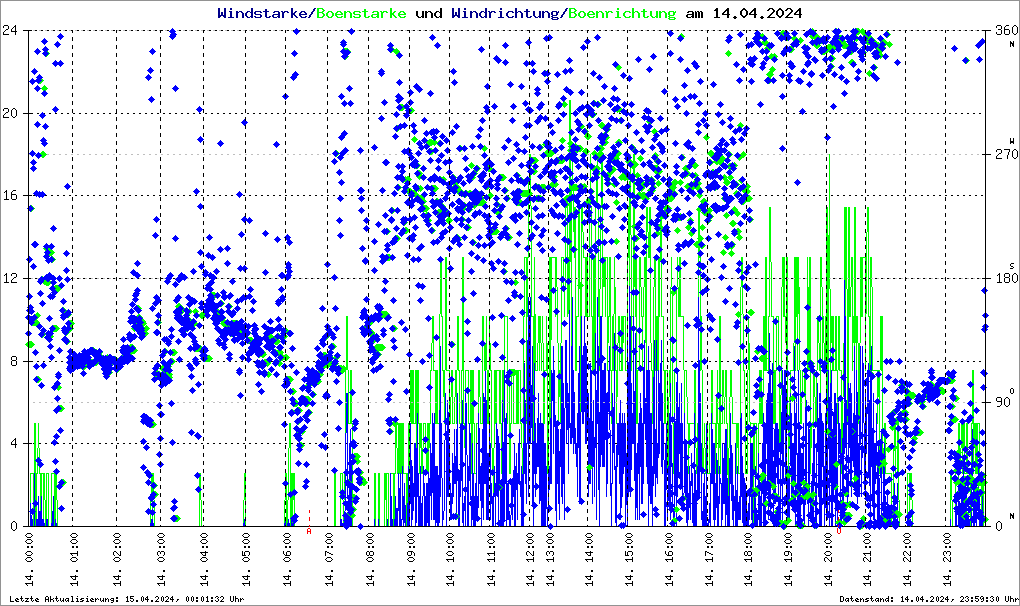Click the red sunset marker labeled U
Image resolution: width=1020 pixels, height=606 pixels.
click(x=839, y=531)
